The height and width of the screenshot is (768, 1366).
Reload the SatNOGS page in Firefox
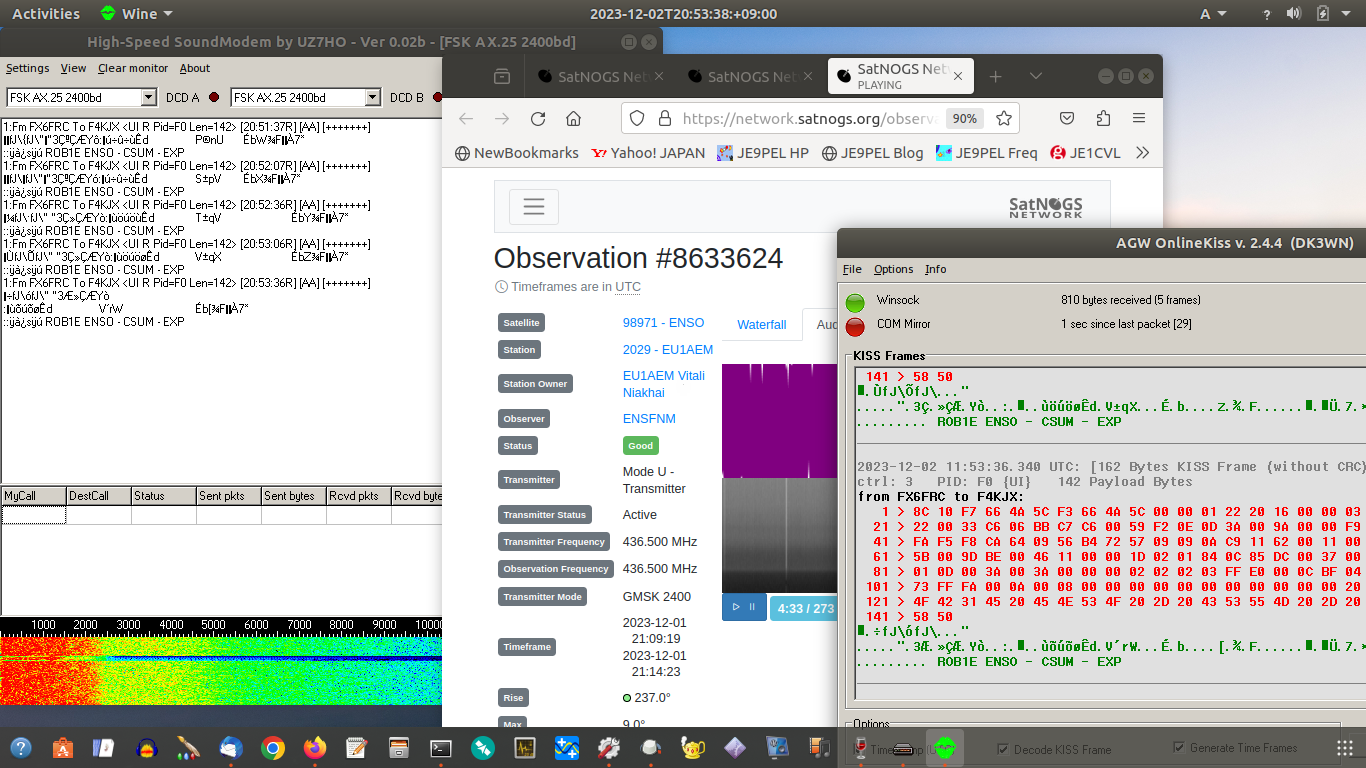538,118
